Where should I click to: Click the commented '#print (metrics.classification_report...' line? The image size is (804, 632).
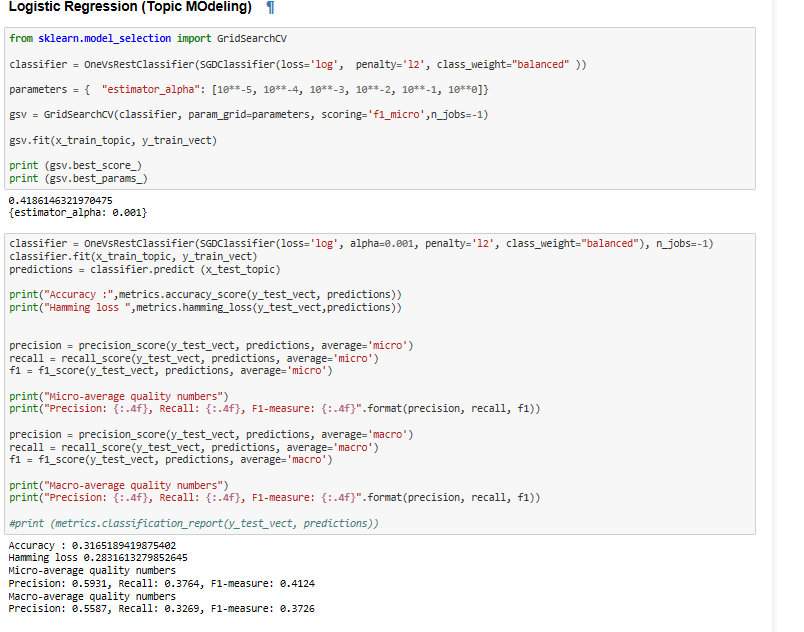click(x=194, y=523)
